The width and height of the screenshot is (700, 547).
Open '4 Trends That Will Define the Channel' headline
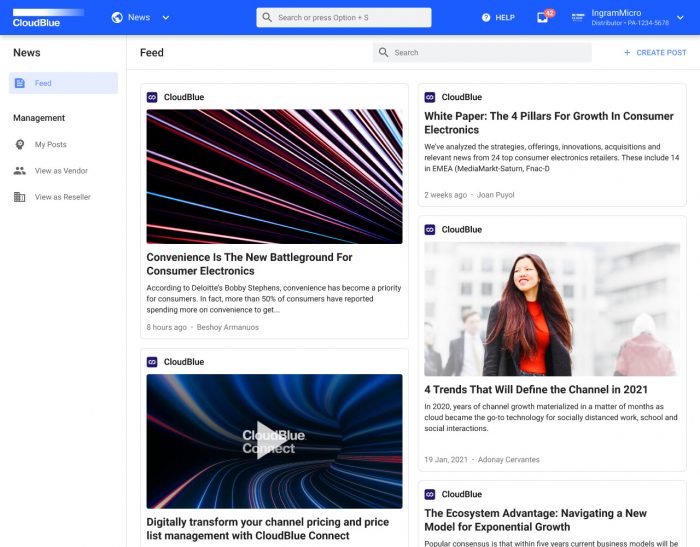[536, 390]
